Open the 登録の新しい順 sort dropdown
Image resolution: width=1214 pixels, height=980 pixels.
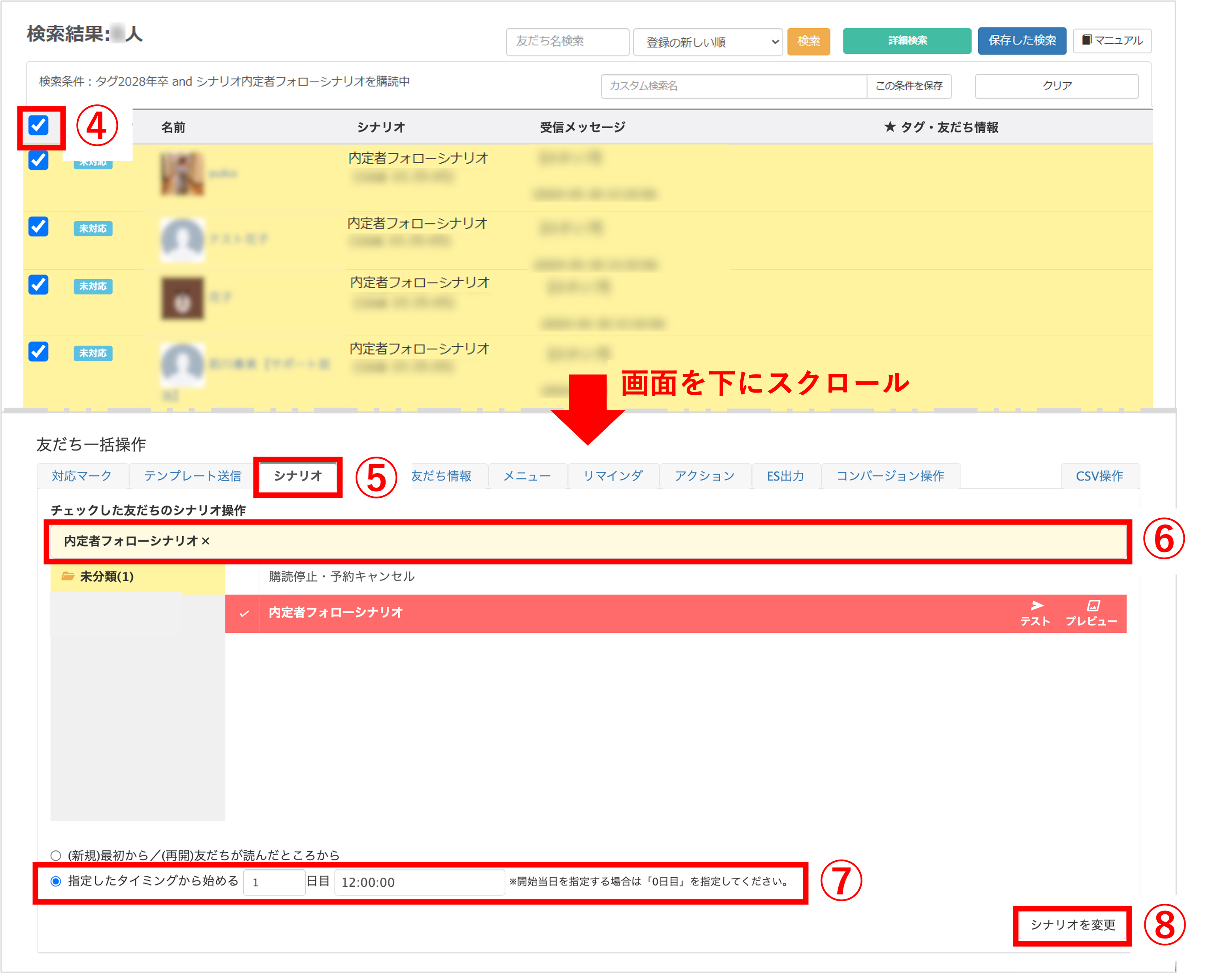coord(707,42)
